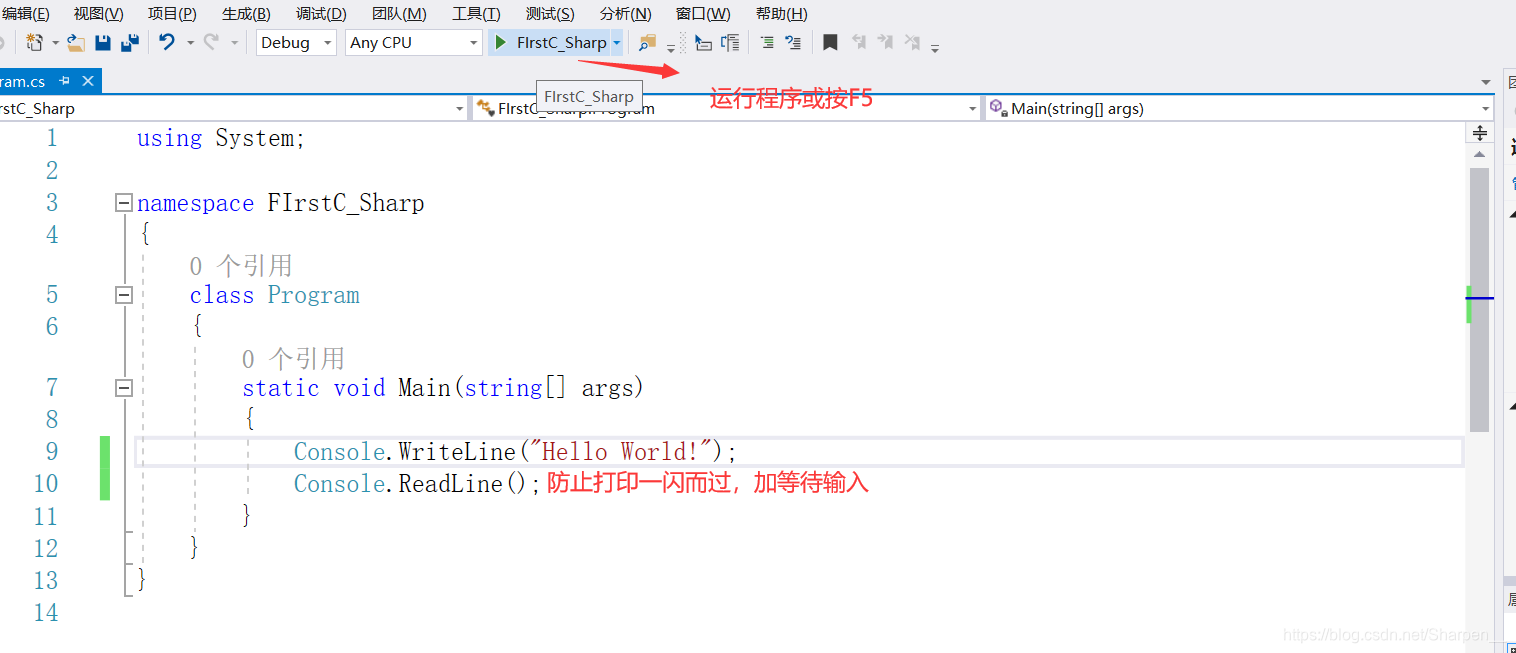Open the 项目(P) menu

(x=172, y=14)
